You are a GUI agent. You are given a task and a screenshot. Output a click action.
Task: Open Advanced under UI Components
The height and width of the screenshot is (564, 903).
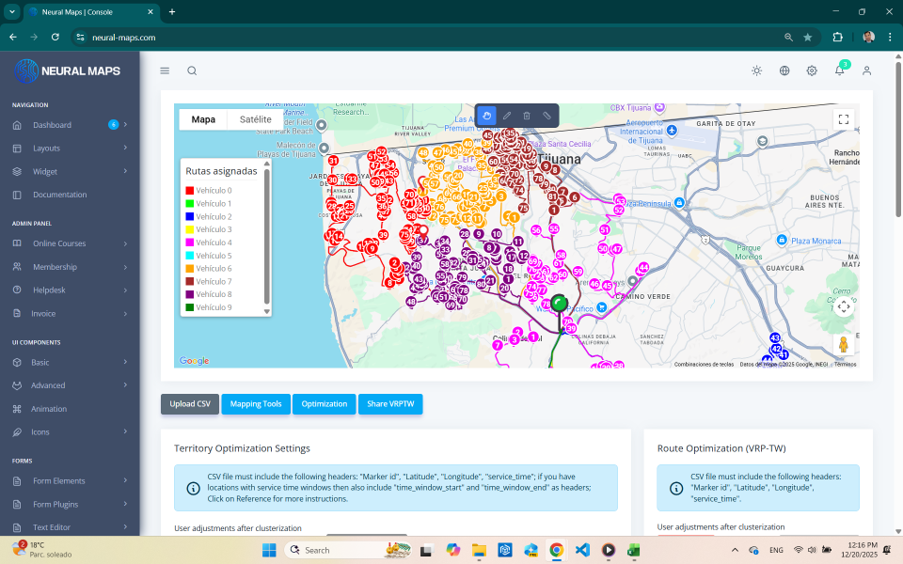pyautogui.click(x=48, y=385)
